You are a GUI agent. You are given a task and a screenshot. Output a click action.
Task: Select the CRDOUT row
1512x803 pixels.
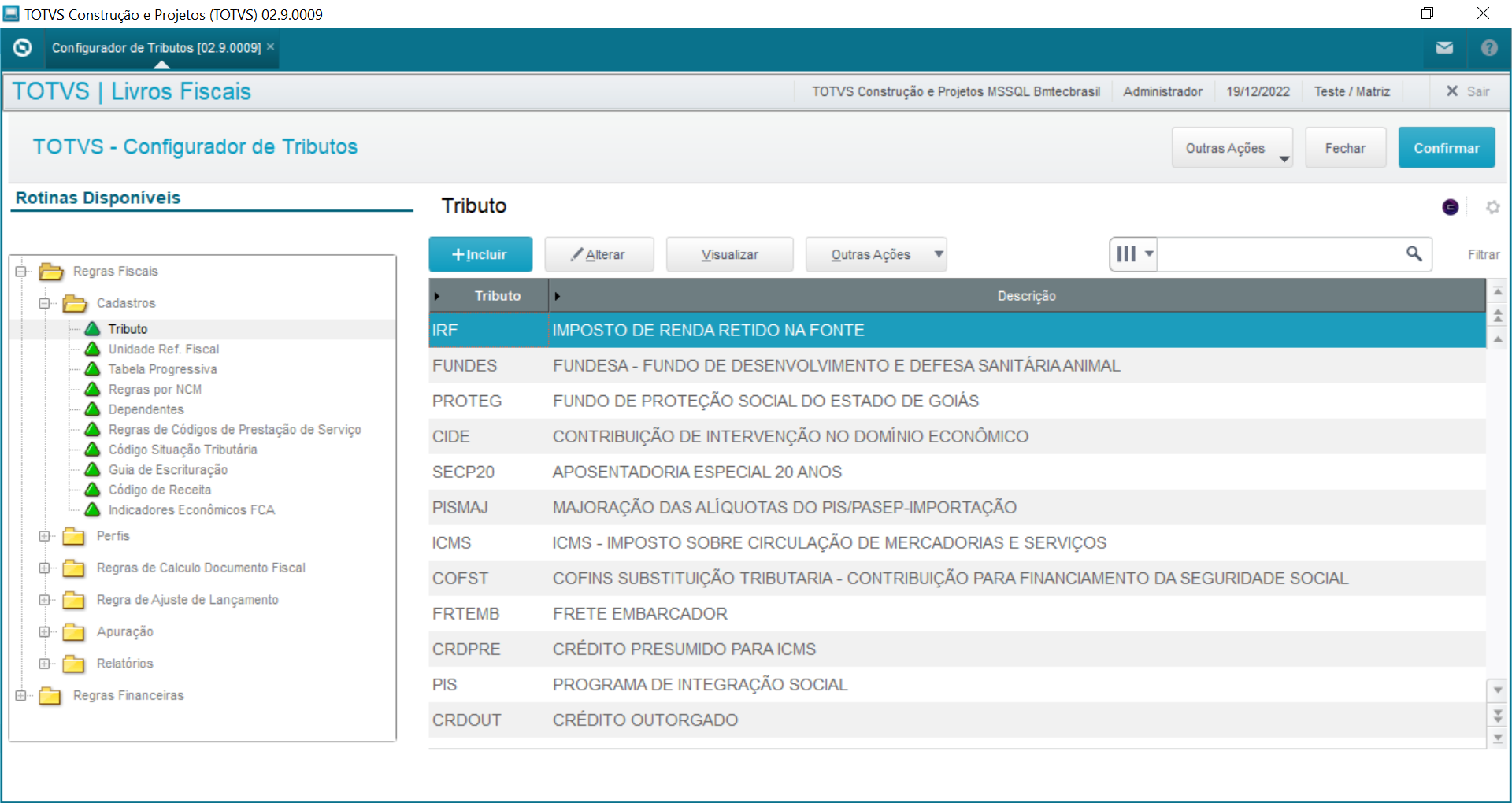tap(957, 720)
